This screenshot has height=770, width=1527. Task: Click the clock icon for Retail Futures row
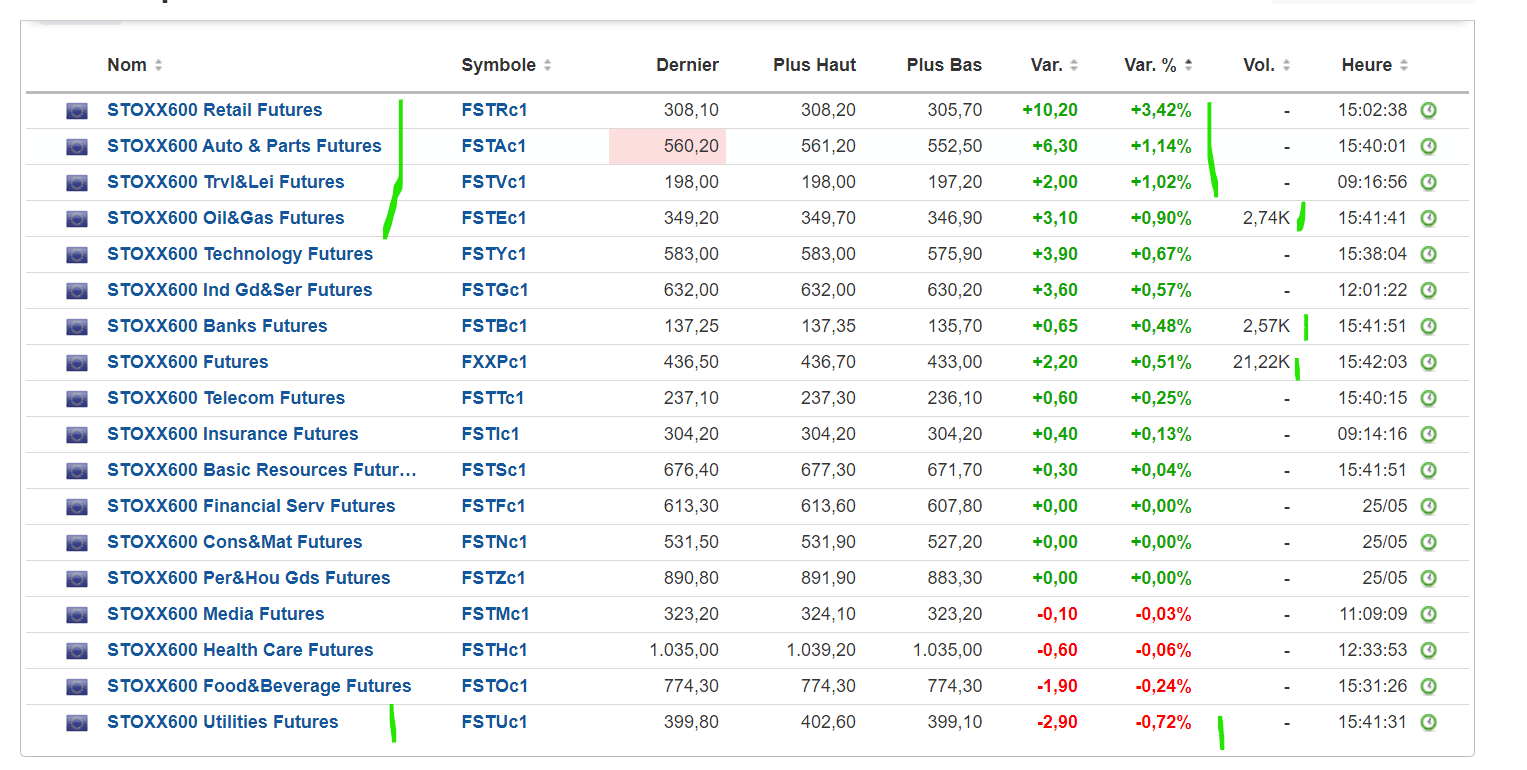(x=1428, y=110)
